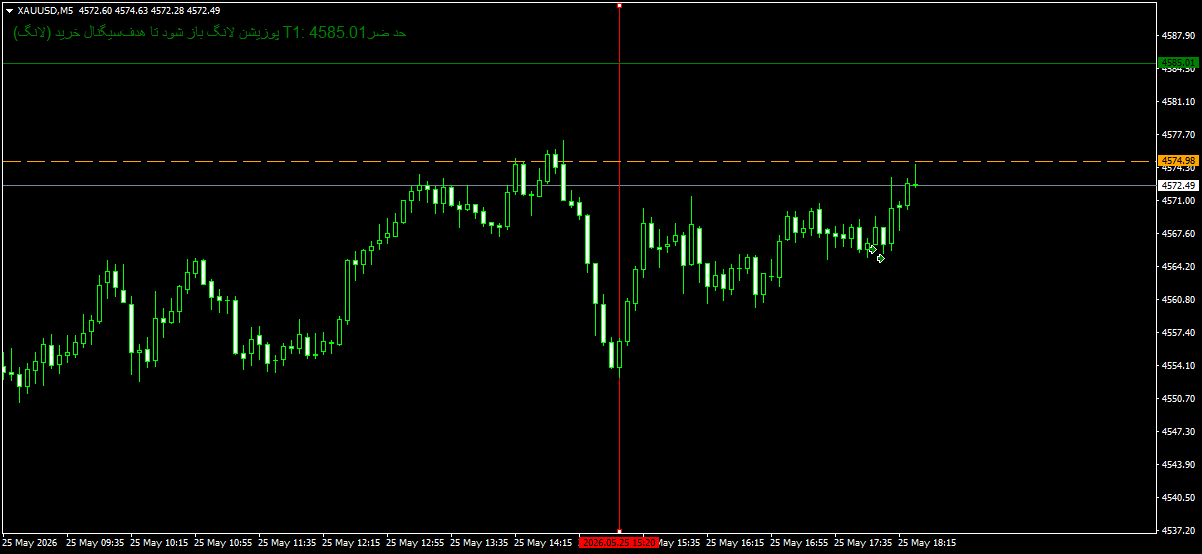Click the 25 May 10:55 time label
Image resolution: width=1202 pixels, height=554 pixels.
point(223,543)
